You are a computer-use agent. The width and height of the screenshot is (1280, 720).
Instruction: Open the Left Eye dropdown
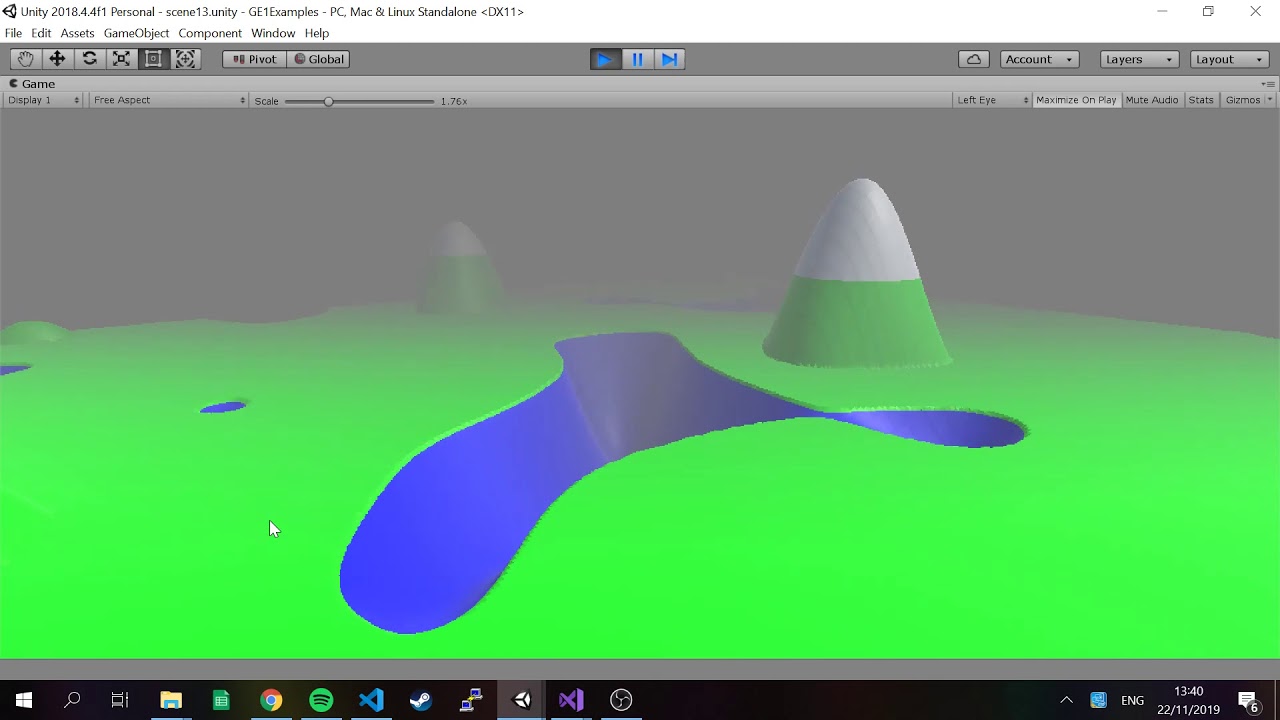click(x=992, y=100)
